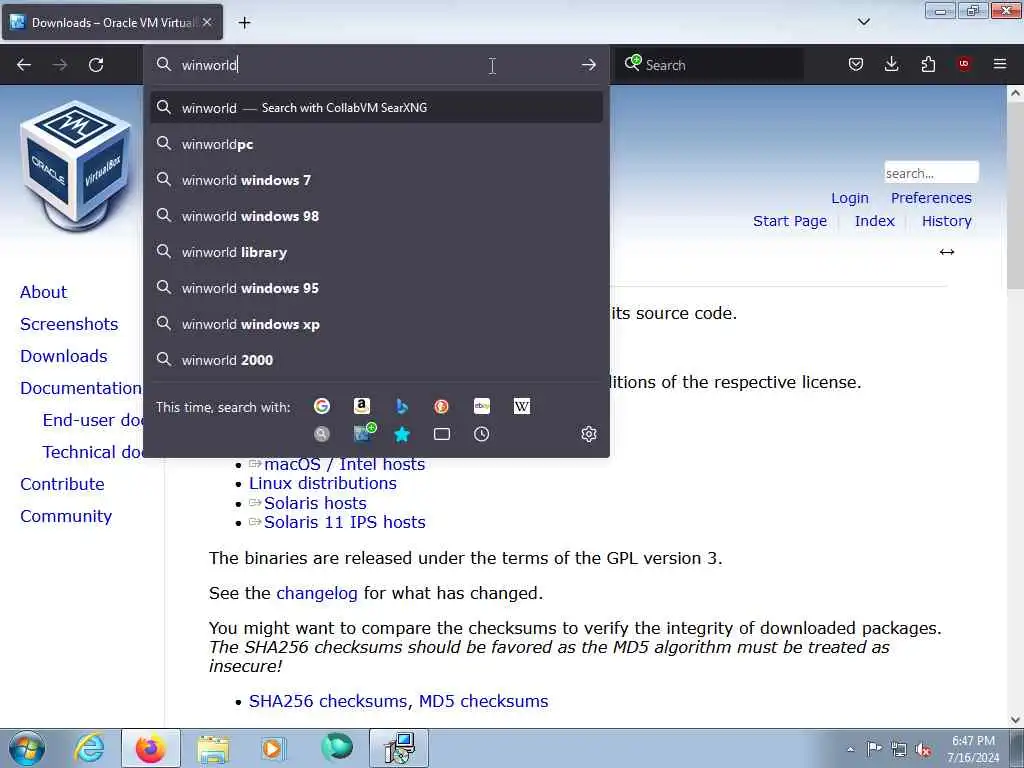Open a new browser tab

click(244, 23)
